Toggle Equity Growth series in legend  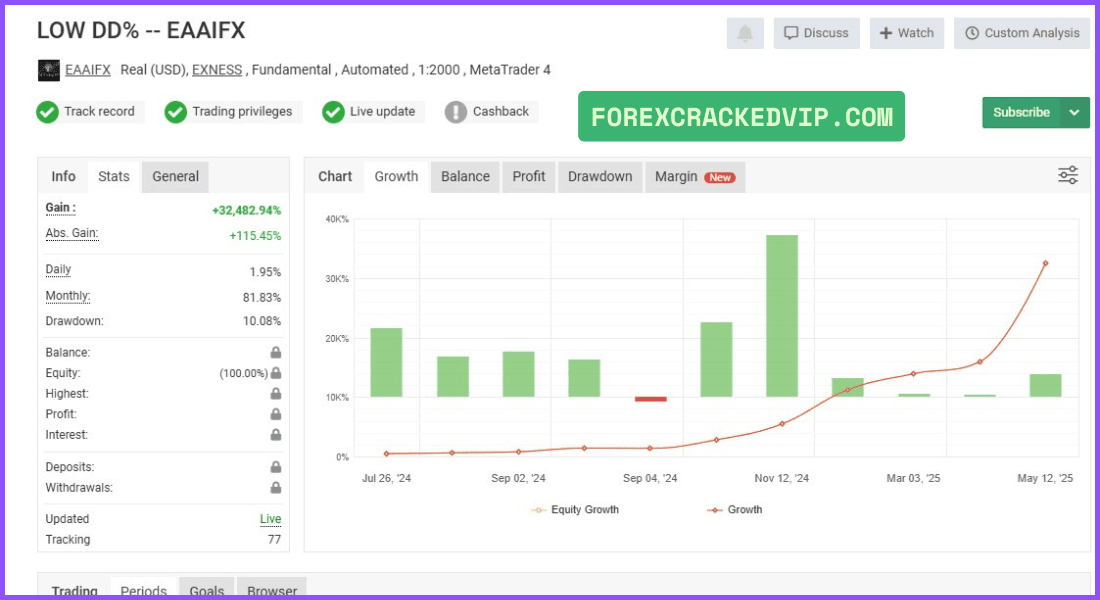coord(575,509)
